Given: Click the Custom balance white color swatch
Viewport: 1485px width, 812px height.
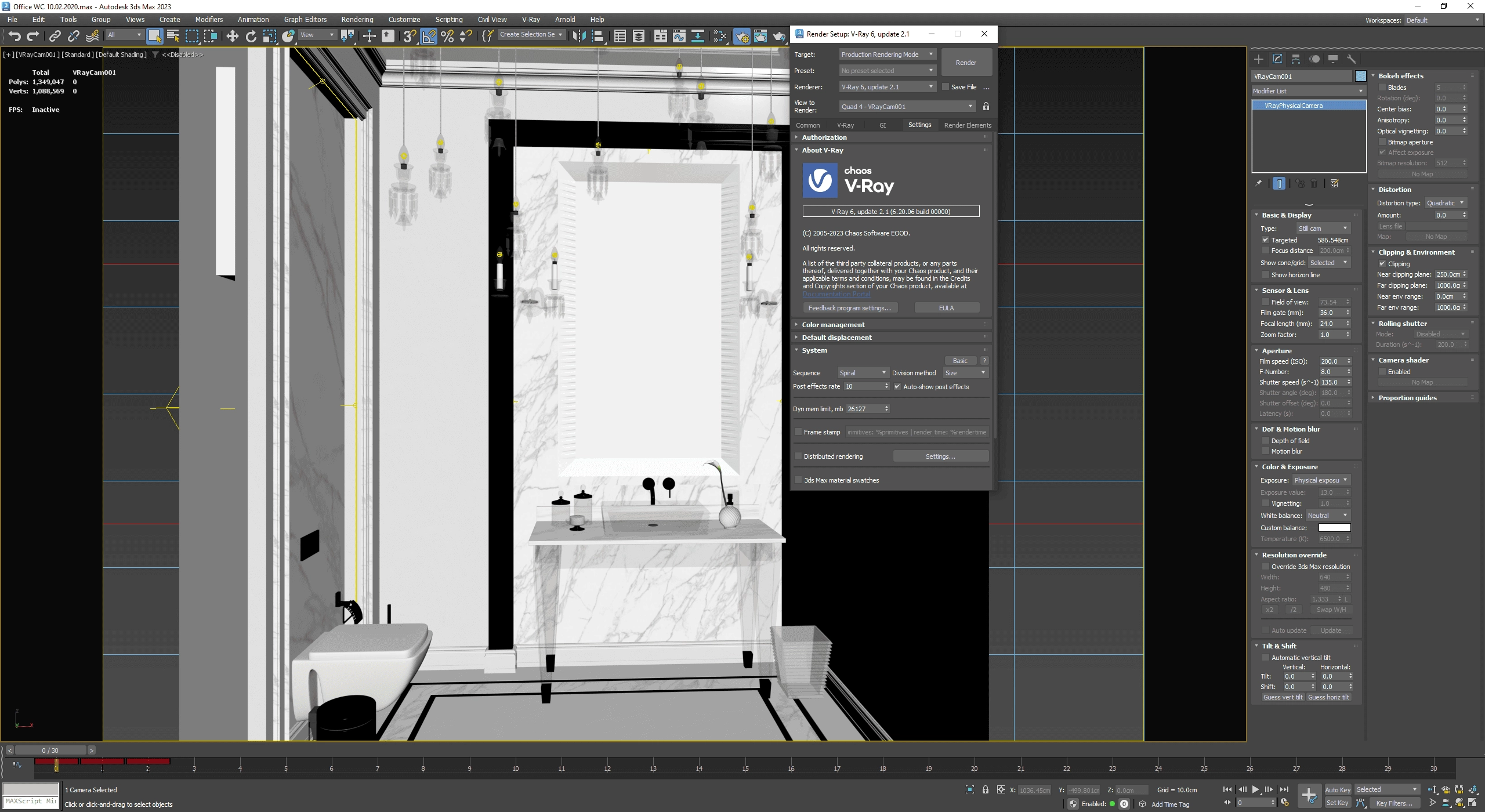Looking at the screenshot, I should (1334, 528).
